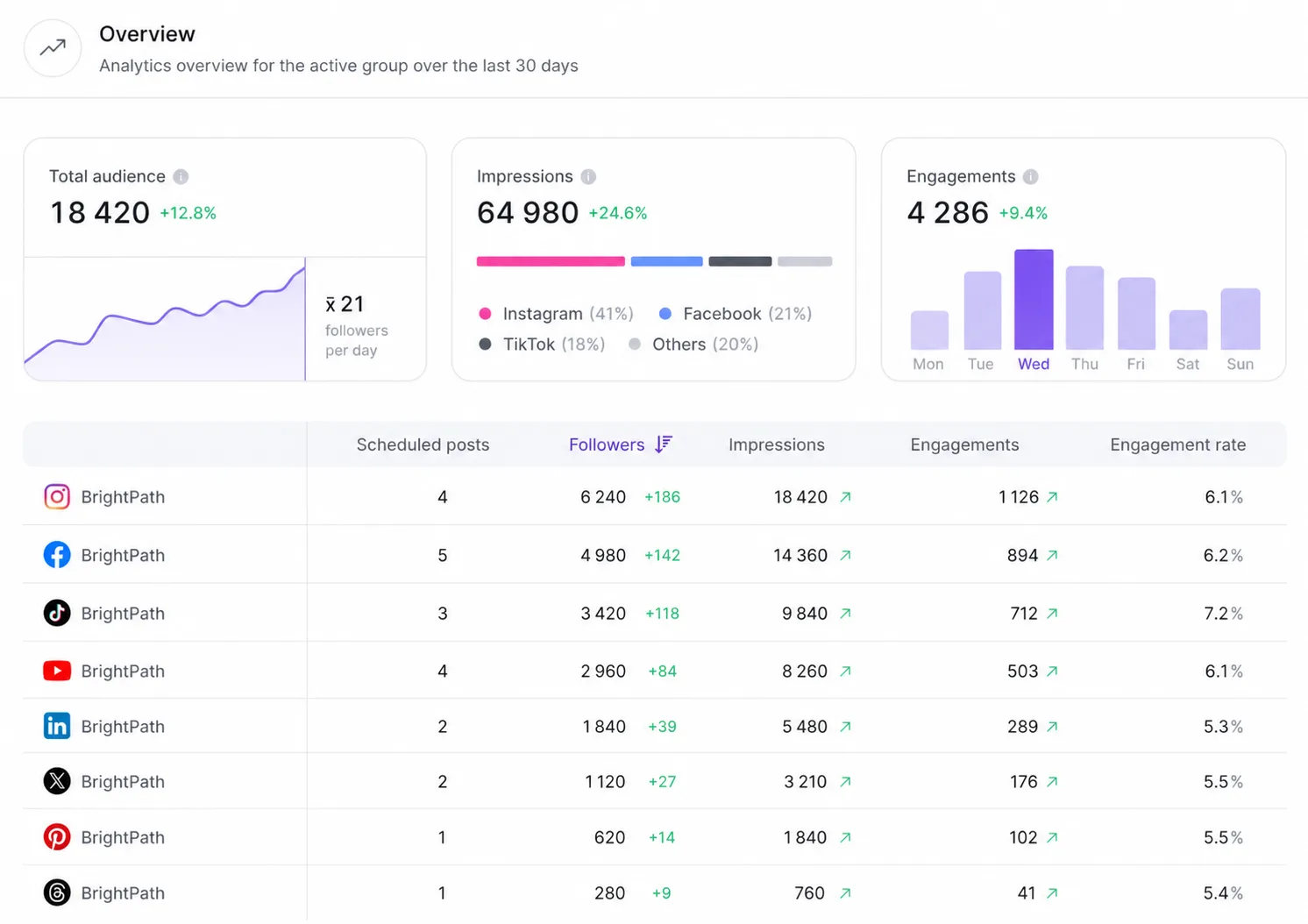Click the +186 follower gain value
This screenshot has height=924, width=1308.
tap(662, 497)
